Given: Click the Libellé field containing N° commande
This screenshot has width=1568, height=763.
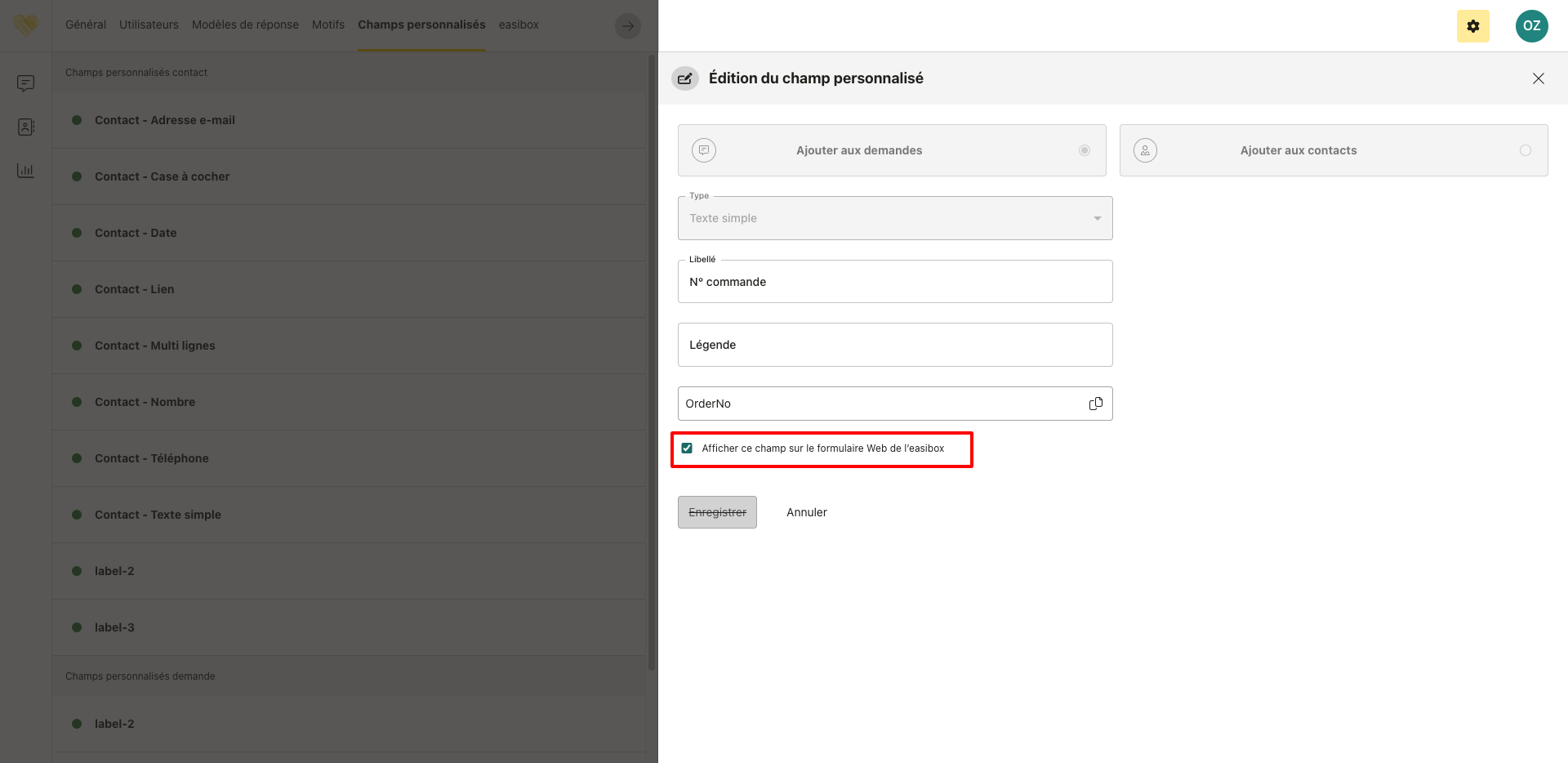Looking at the screenshot, I should (x=894, y=282).
